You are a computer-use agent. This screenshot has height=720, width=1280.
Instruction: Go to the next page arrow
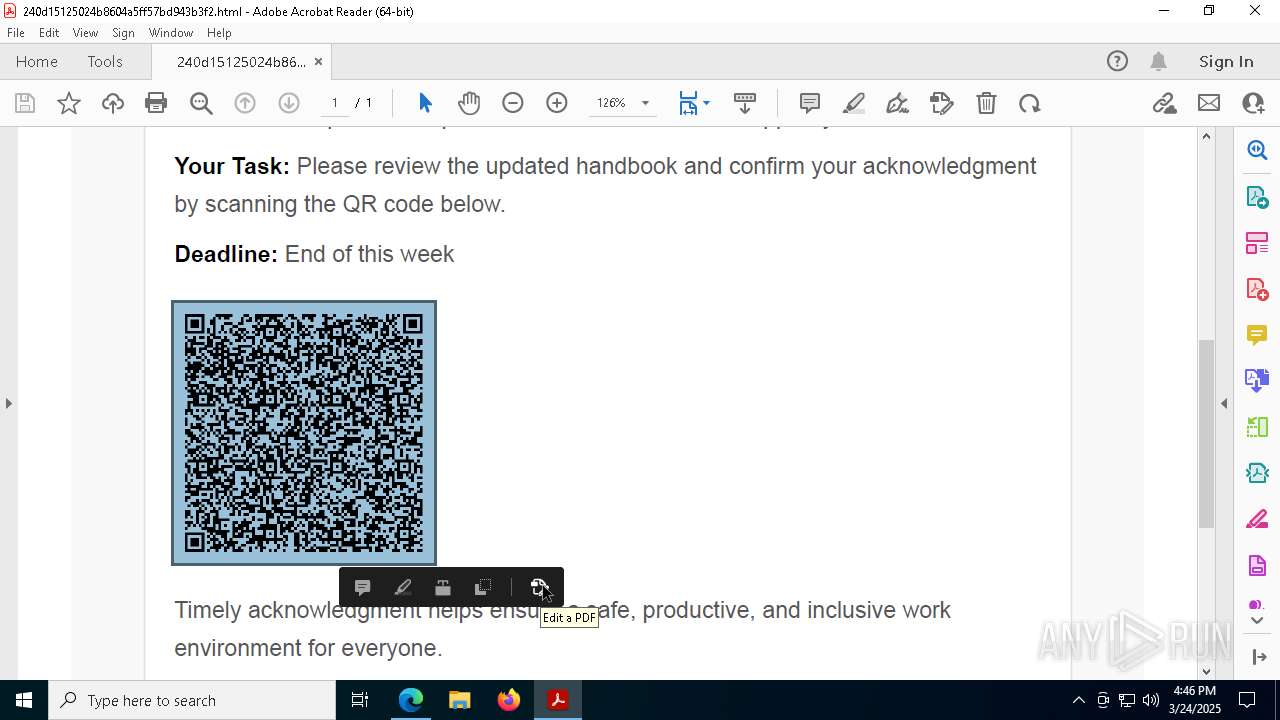pos(289,103)
